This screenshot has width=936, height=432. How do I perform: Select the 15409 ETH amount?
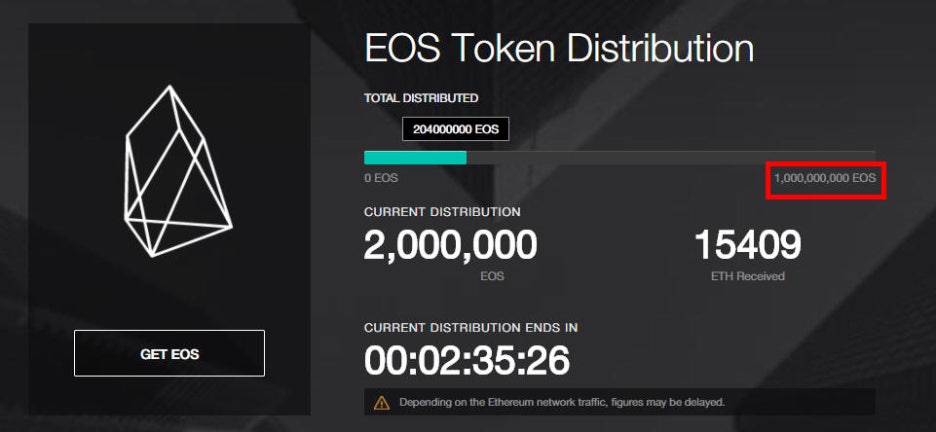pyautogui.click(x=747, y=245)
